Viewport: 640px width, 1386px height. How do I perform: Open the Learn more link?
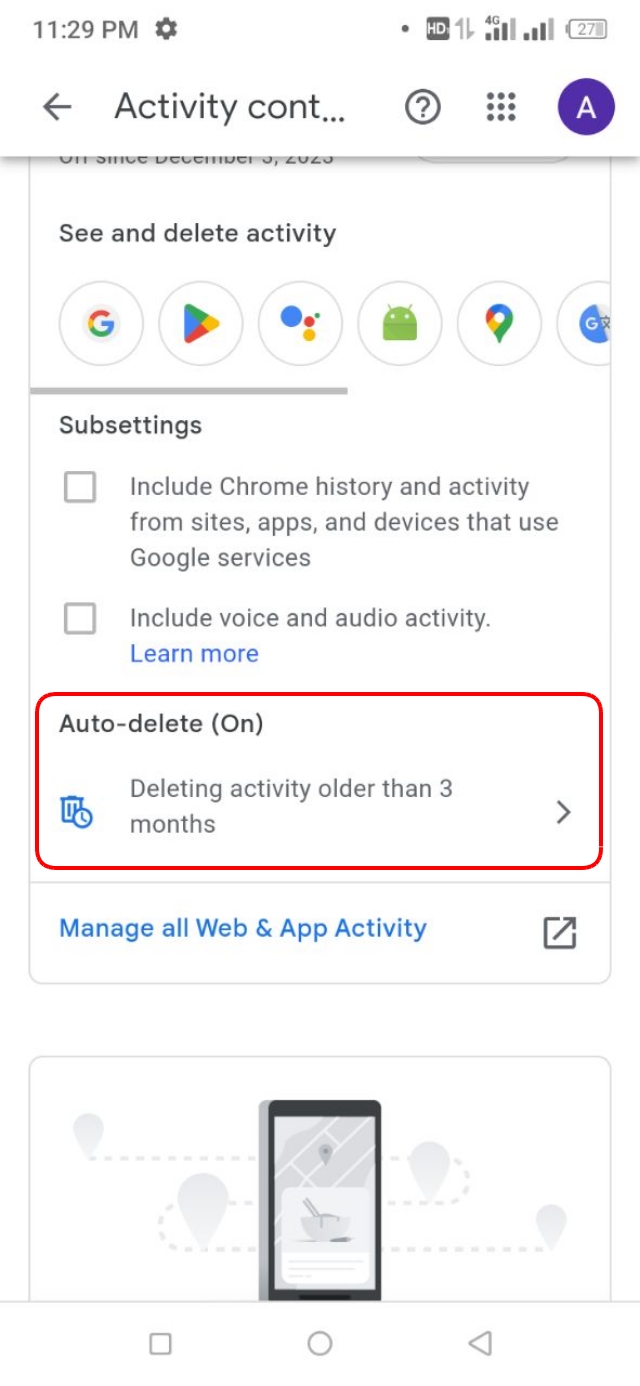[x=194, y=653]
